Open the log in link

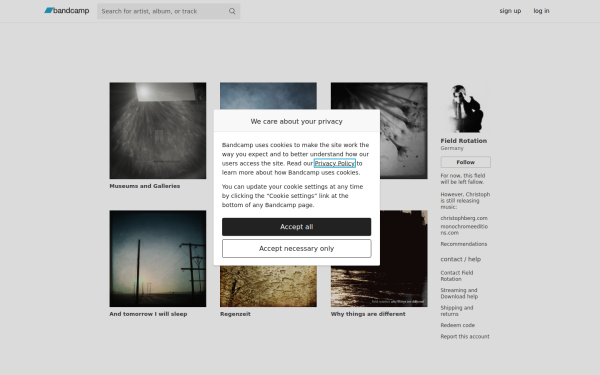(541, 11)
